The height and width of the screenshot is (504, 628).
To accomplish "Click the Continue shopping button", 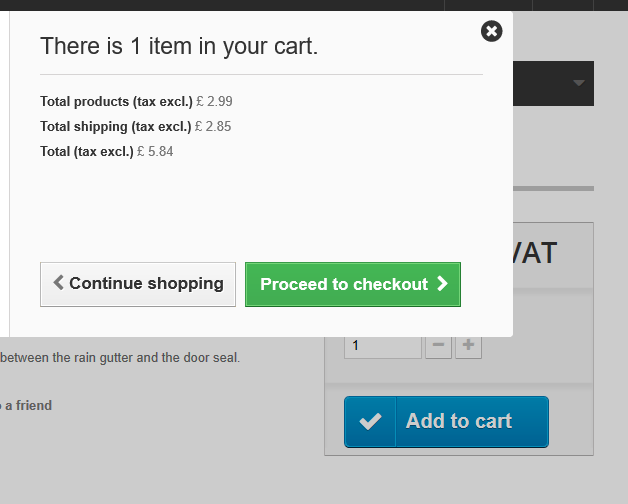I will (138, 284).
